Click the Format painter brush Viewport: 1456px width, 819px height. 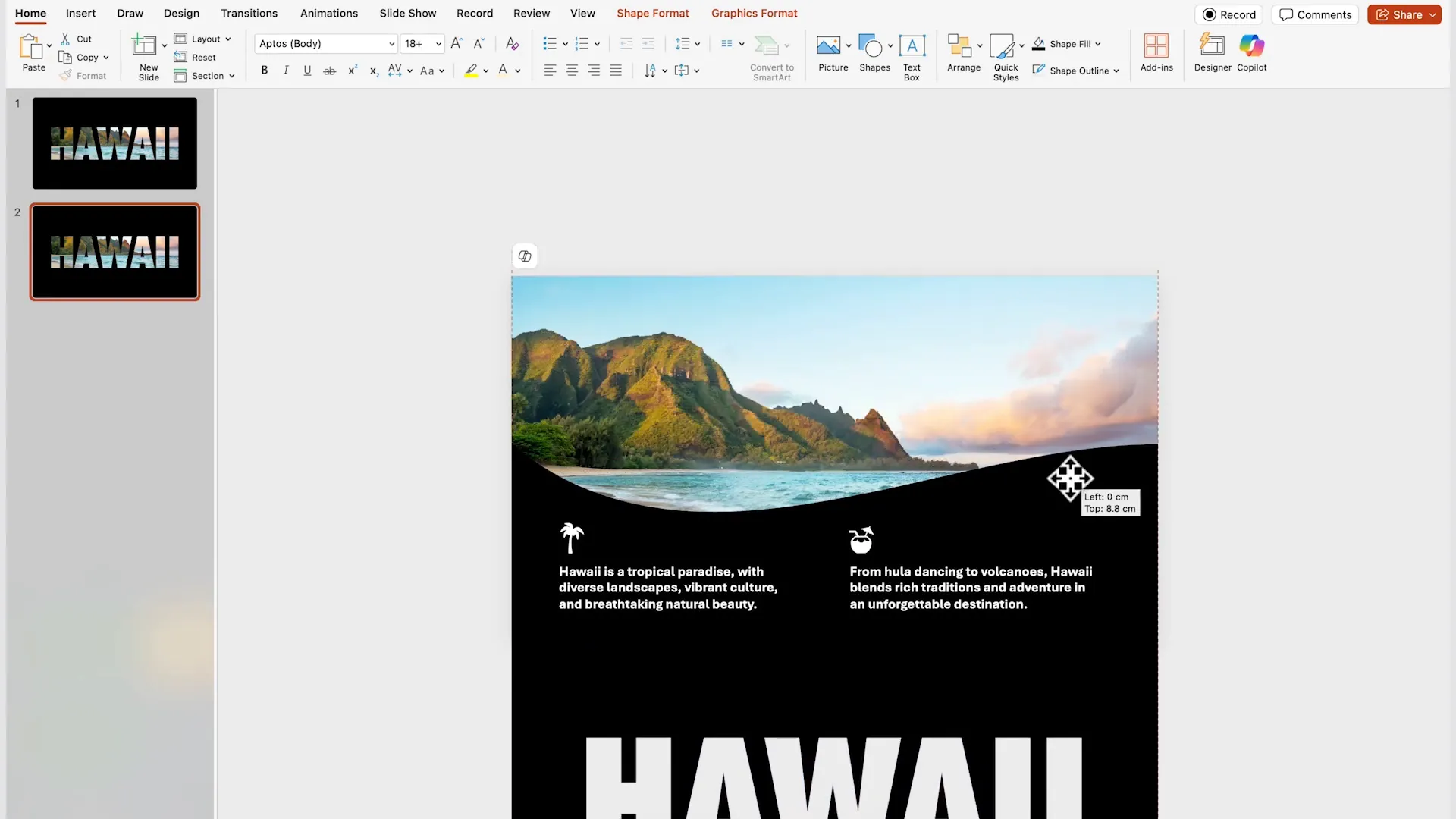coord(66,76)
